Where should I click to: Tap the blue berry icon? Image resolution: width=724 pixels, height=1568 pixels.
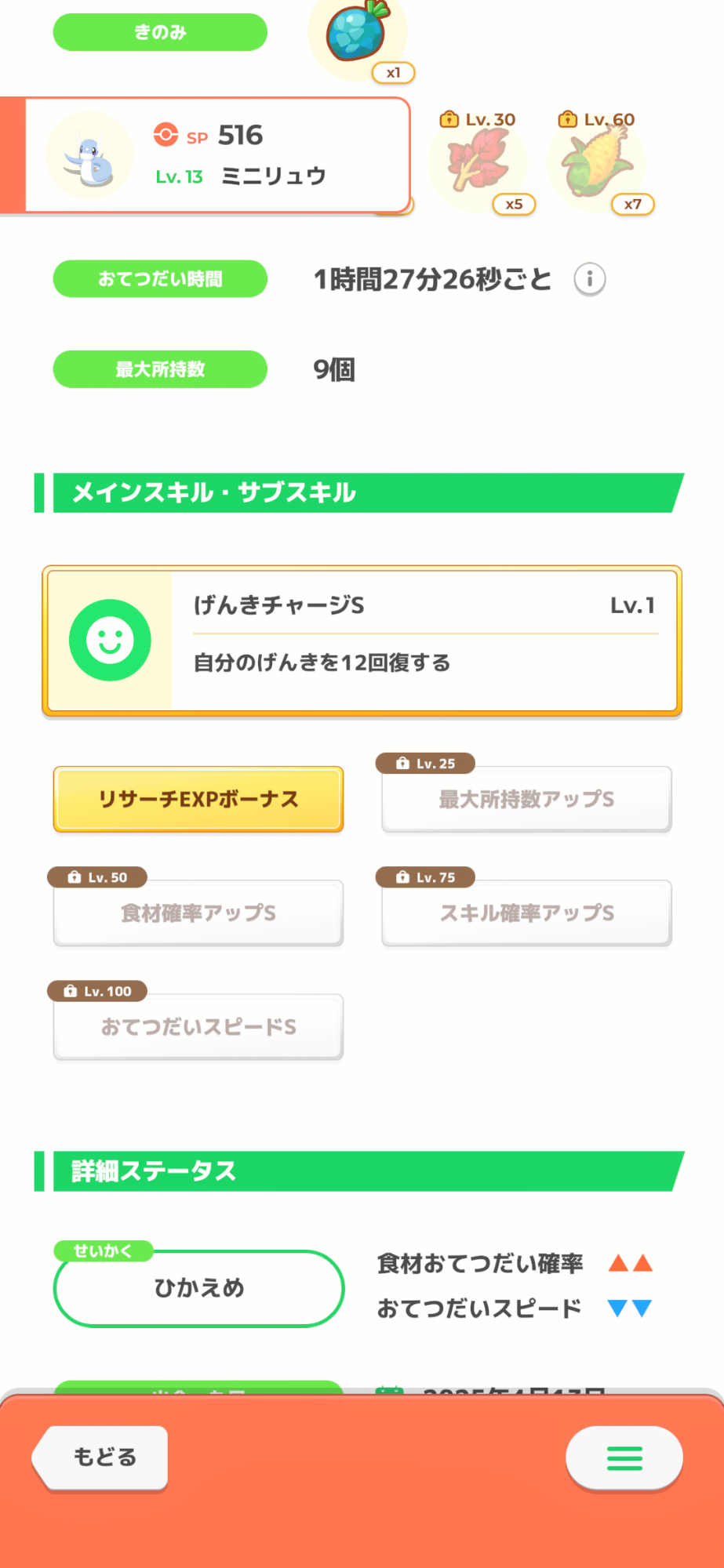tap(358, 34)
